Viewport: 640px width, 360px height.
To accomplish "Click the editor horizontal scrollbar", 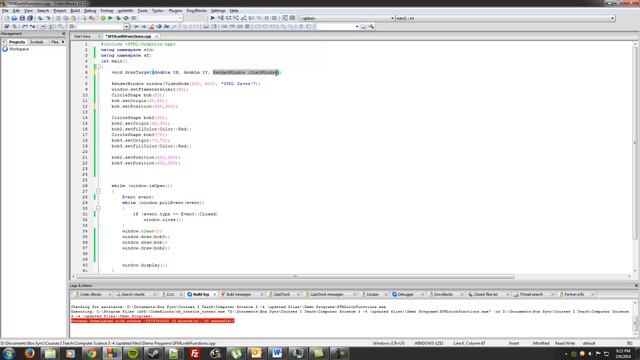I will coord(295,276).
